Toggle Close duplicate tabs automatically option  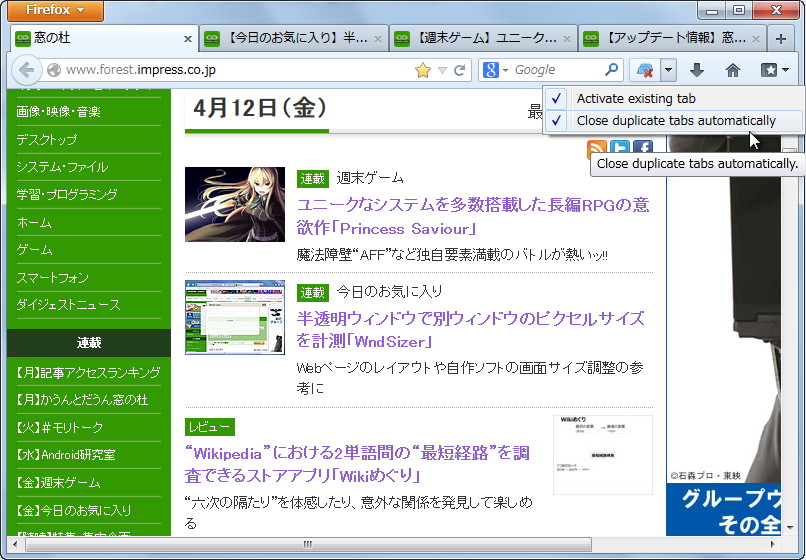pos(673,121)
